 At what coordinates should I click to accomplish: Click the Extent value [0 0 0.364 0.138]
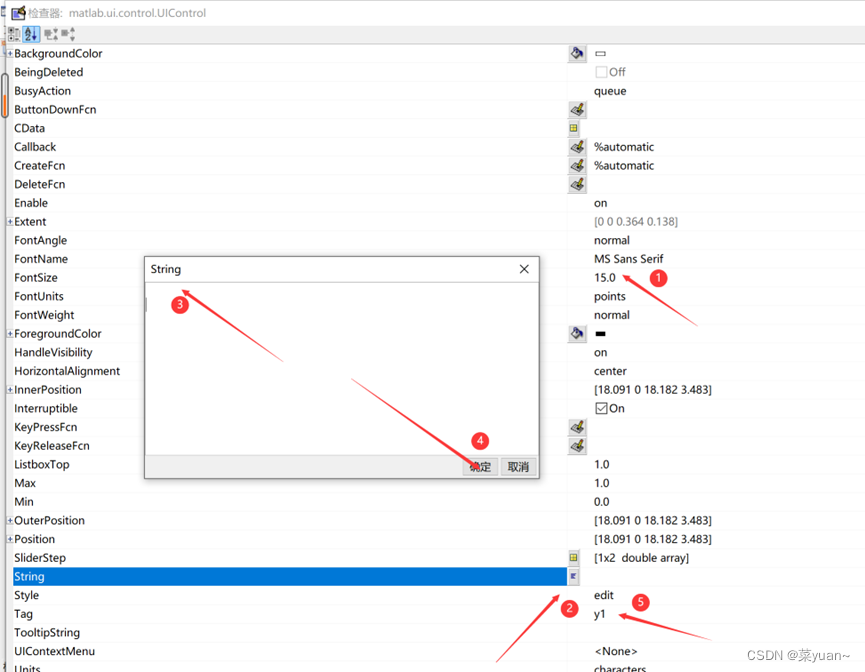pyautogui.click(x=636, y=221)
